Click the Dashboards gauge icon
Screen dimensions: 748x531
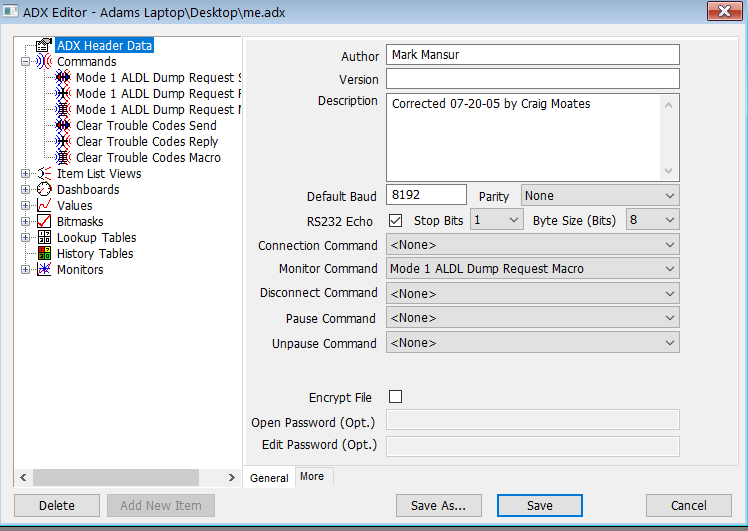(x=44, y=190)
